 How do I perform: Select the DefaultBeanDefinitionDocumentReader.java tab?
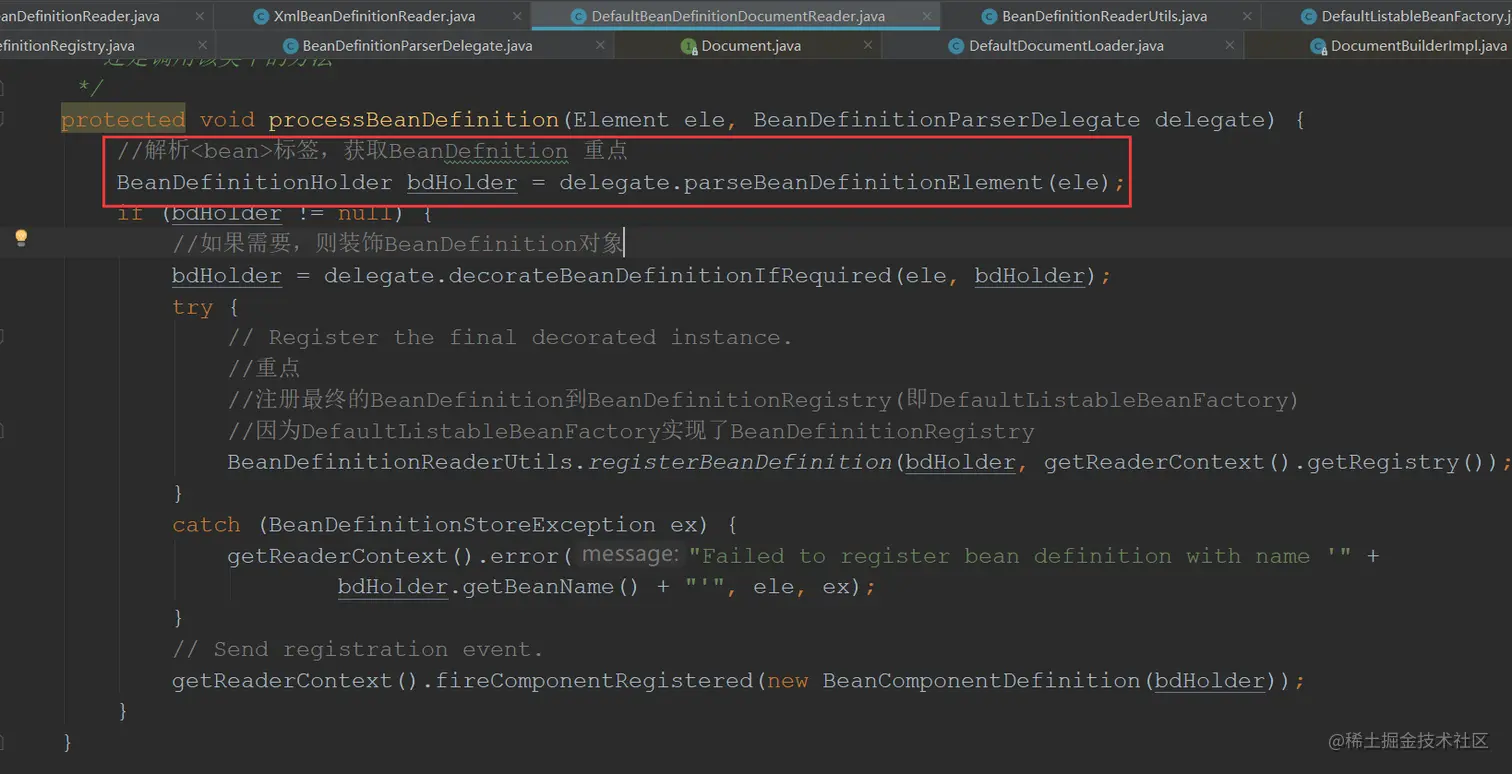click(x=737, y=16)
